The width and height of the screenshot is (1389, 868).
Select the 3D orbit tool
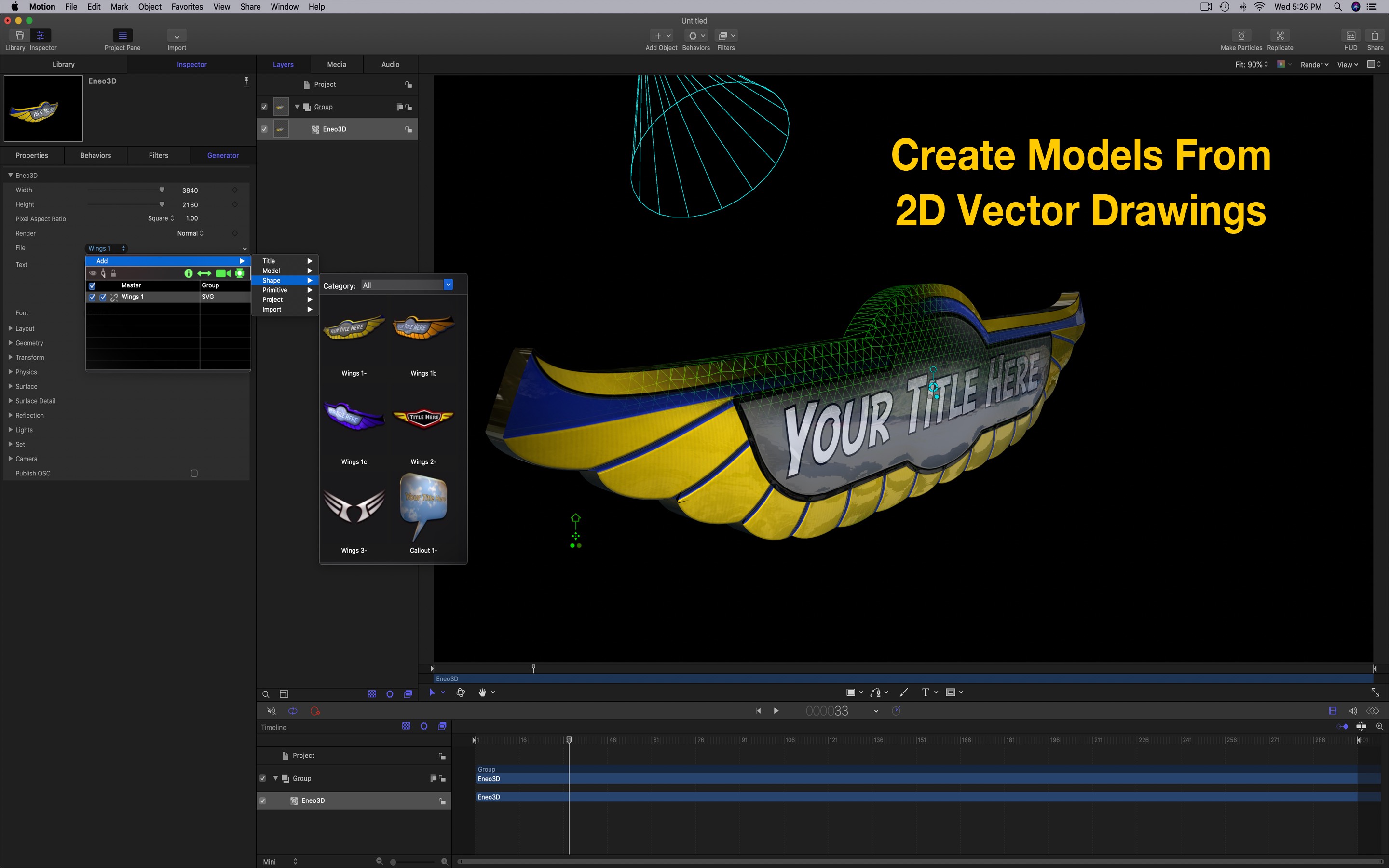coord(460,692)
